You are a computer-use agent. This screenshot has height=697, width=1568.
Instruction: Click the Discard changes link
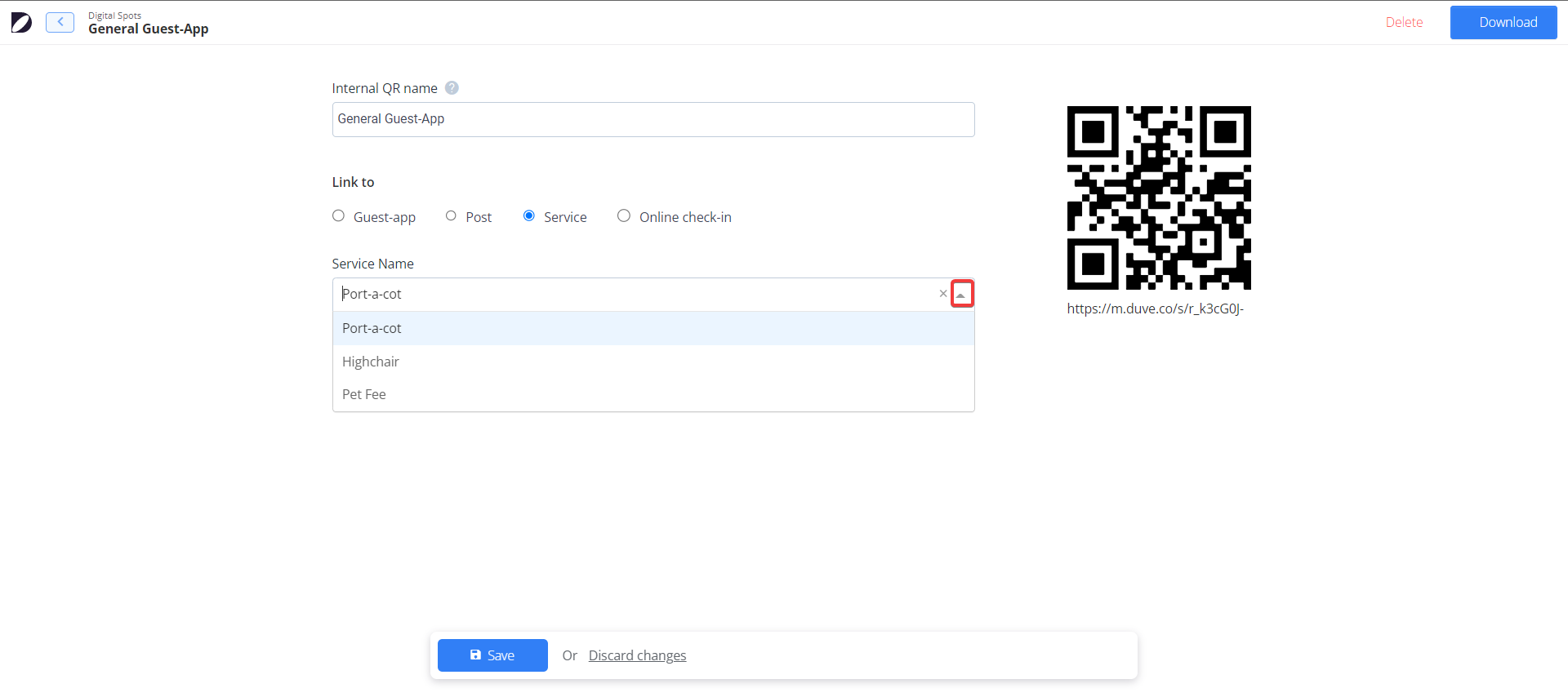(637, 655)
